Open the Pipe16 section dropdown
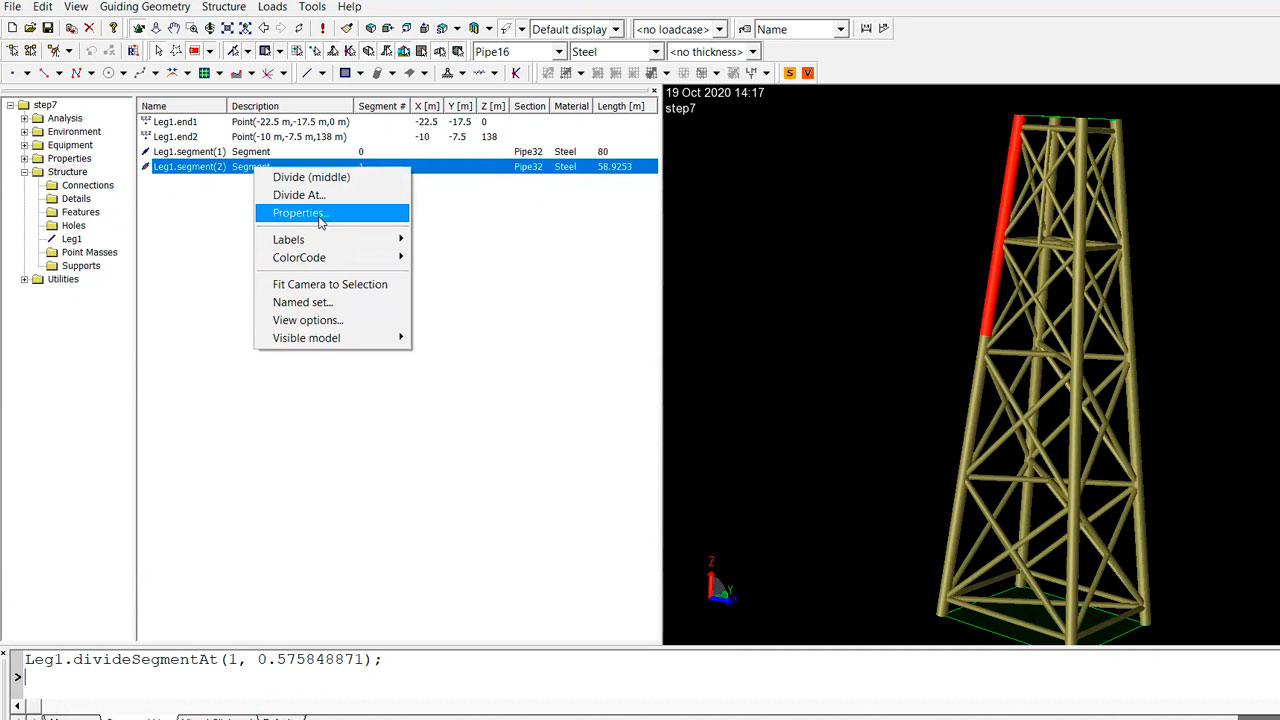 (x=559, y=52)
